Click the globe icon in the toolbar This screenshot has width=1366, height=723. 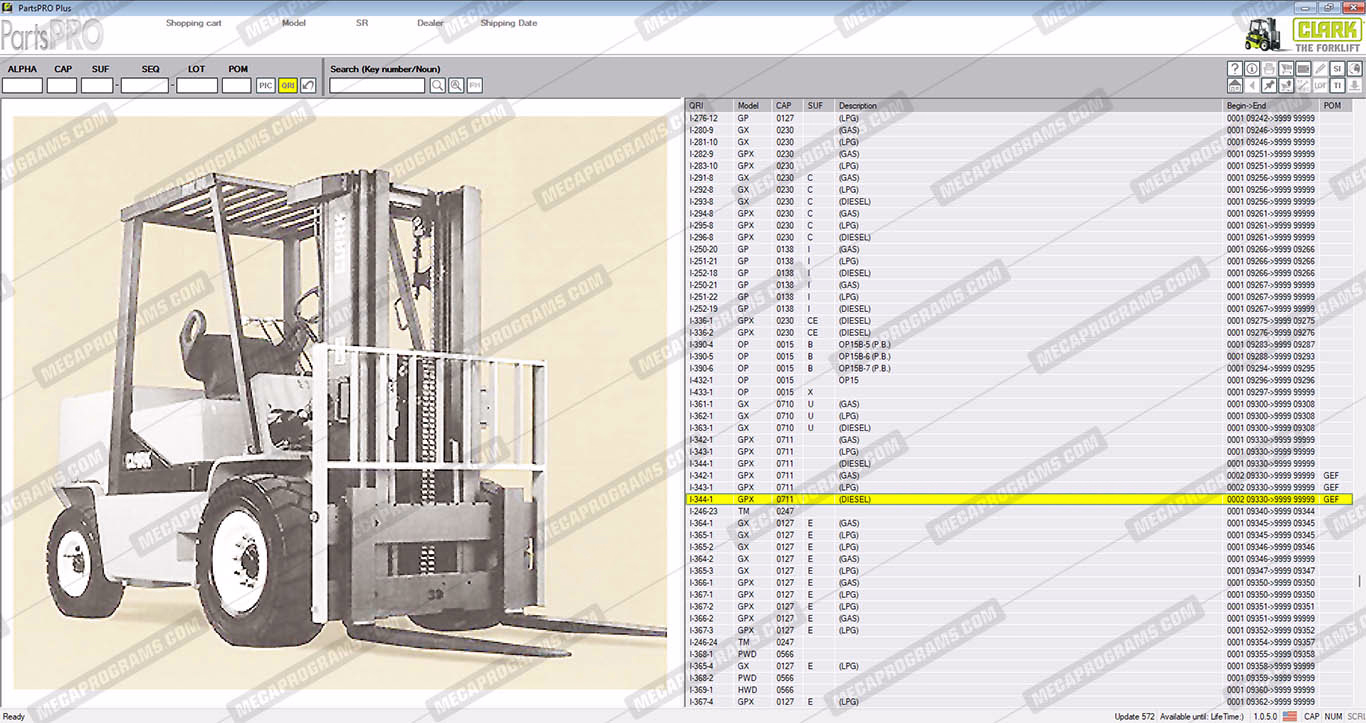point(1354,69)
